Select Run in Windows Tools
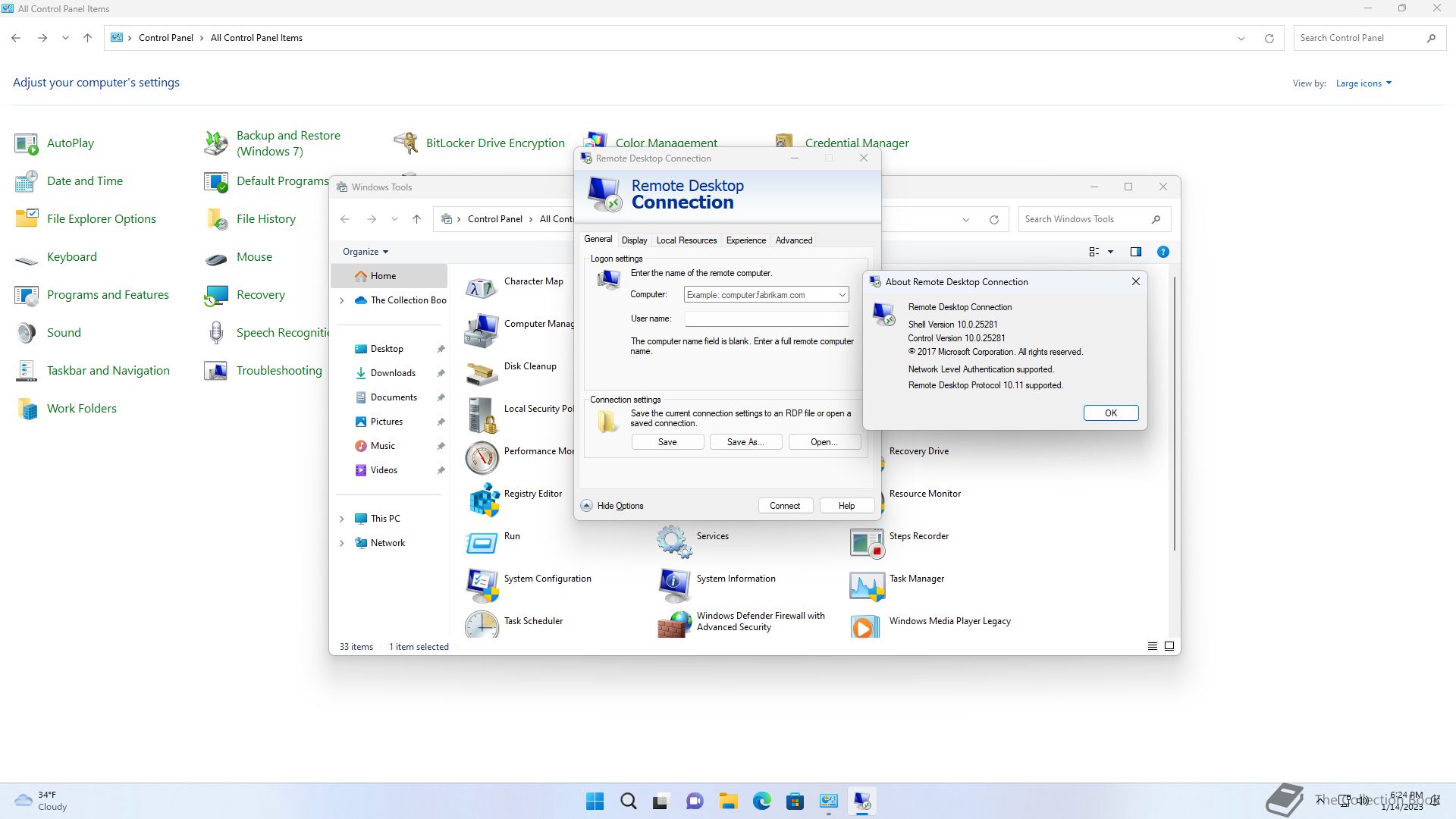This screenshot has width=1456, height=819. click(x=493, y=542)
